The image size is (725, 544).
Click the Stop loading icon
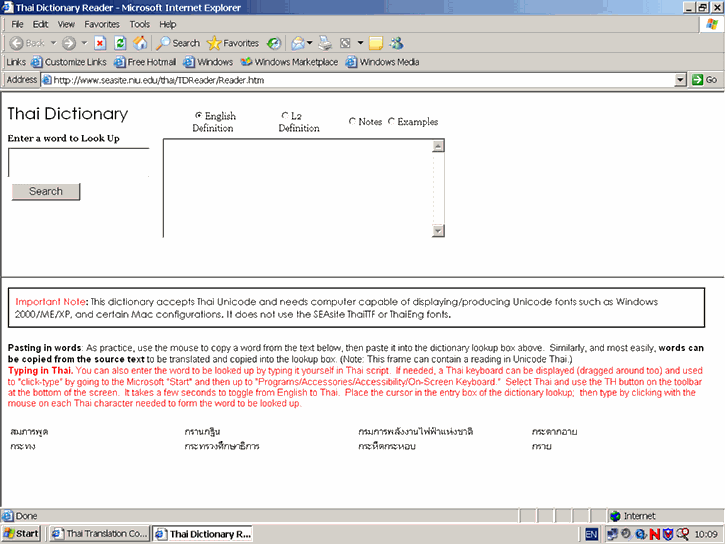100,43
